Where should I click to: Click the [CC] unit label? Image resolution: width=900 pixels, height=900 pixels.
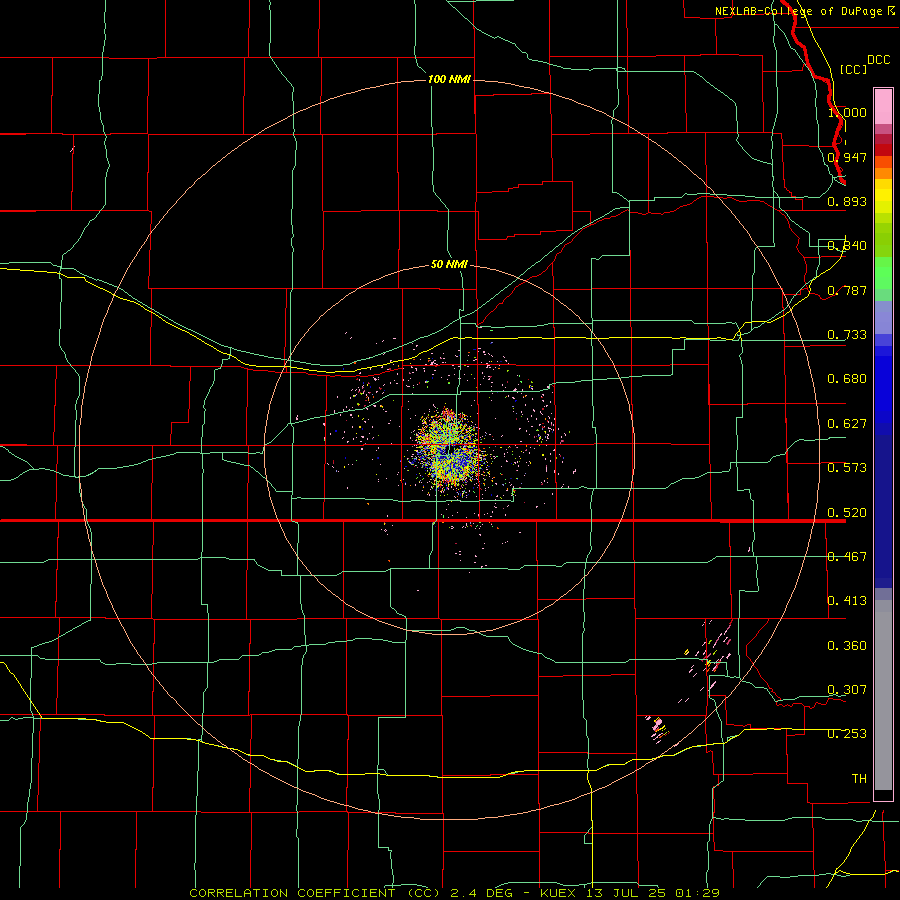tap(853, 69)
